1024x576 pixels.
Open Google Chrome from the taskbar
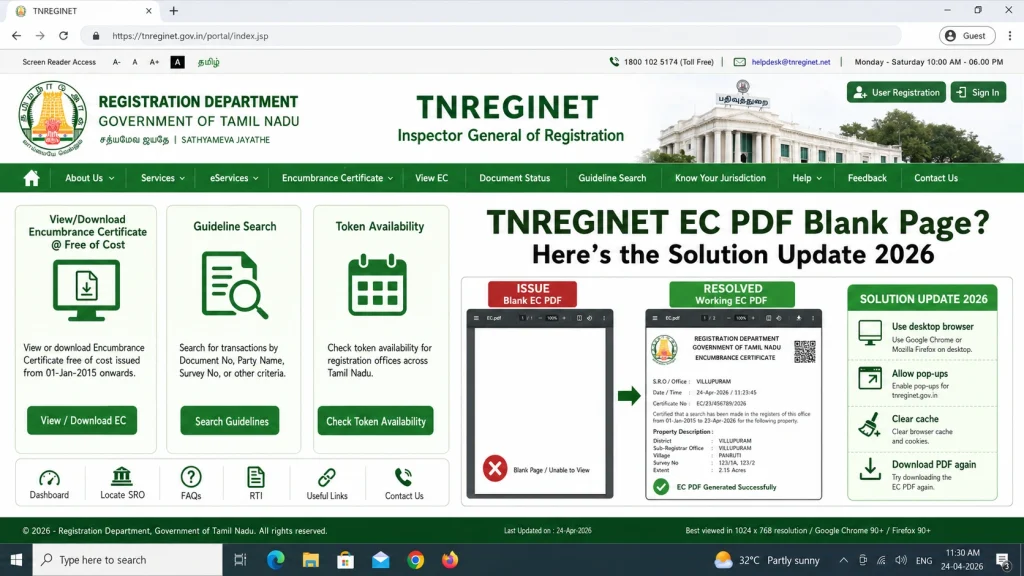coord(415,560)
